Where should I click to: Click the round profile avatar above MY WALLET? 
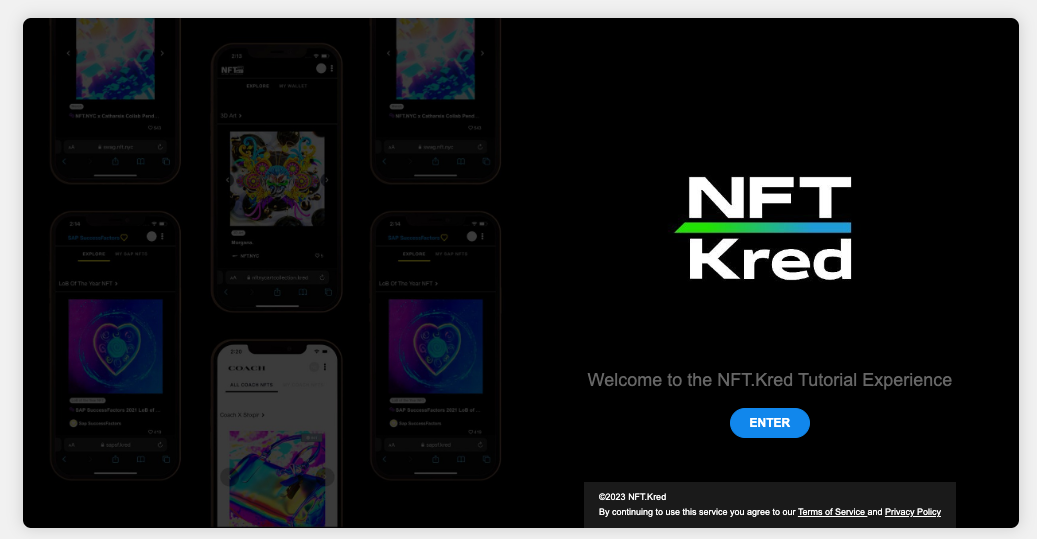tap(321, 68)
